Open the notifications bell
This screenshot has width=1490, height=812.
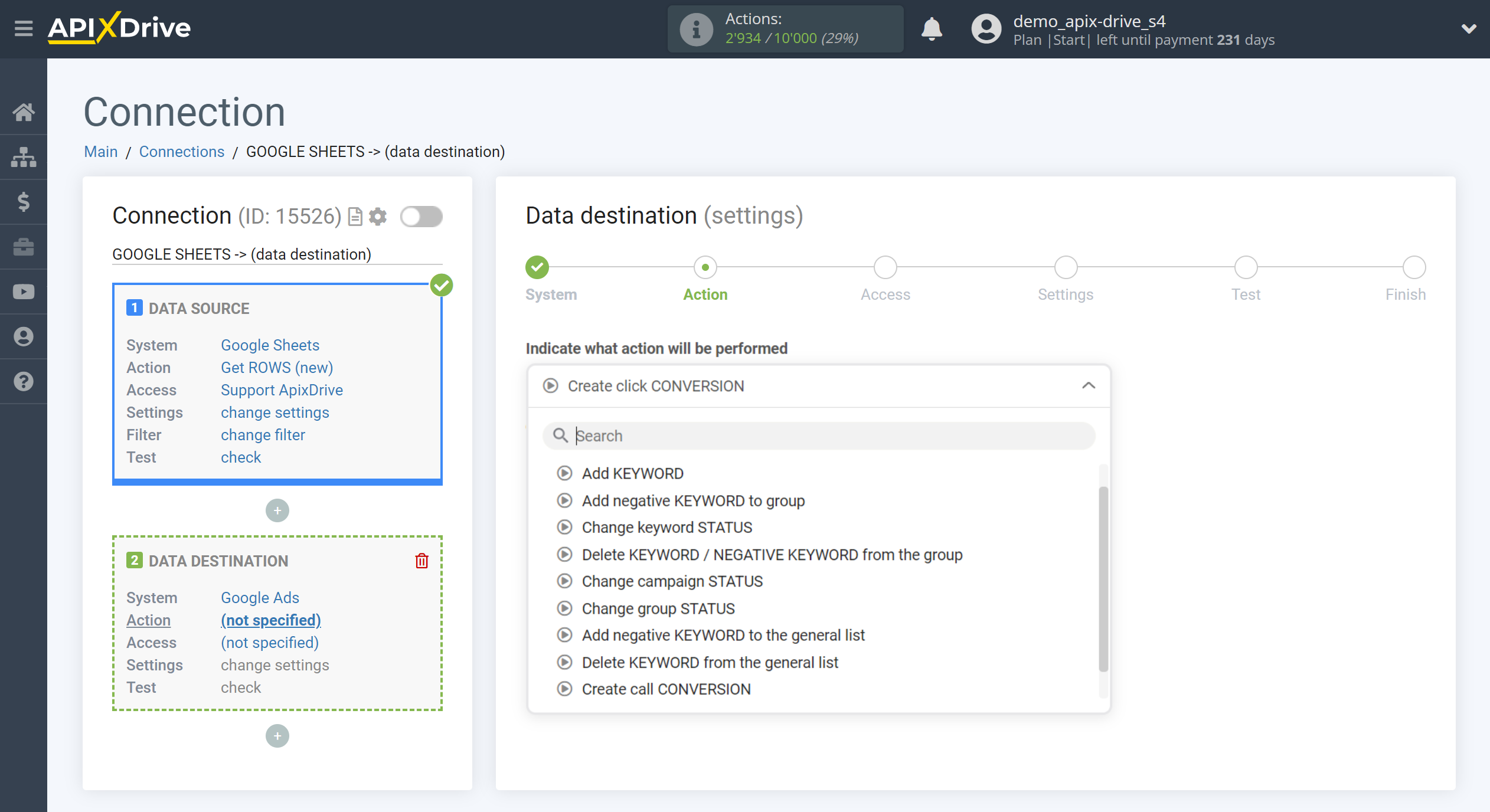pos(932,28)
